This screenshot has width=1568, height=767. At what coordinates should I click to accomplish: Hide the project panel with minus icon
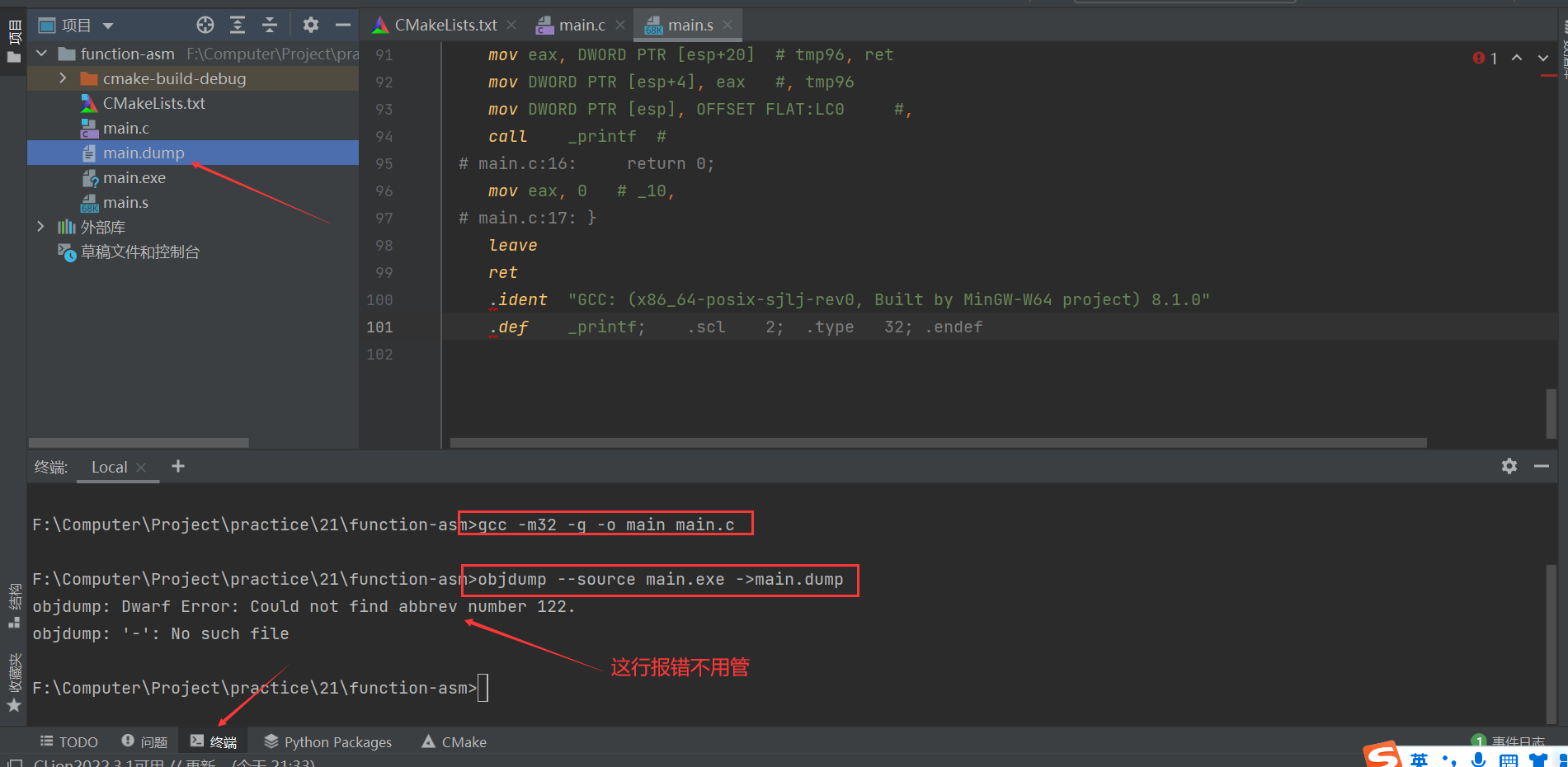343,25
